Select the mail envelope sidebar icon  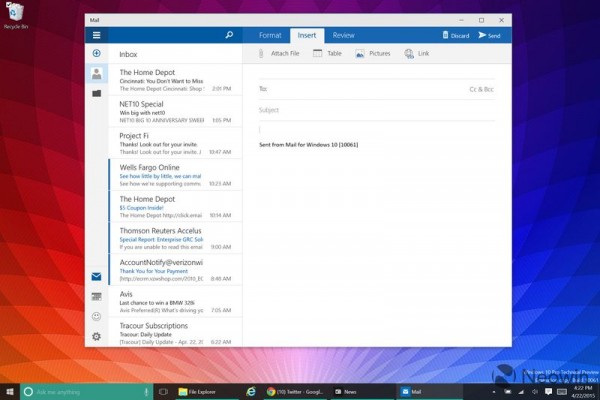[96, 276]
